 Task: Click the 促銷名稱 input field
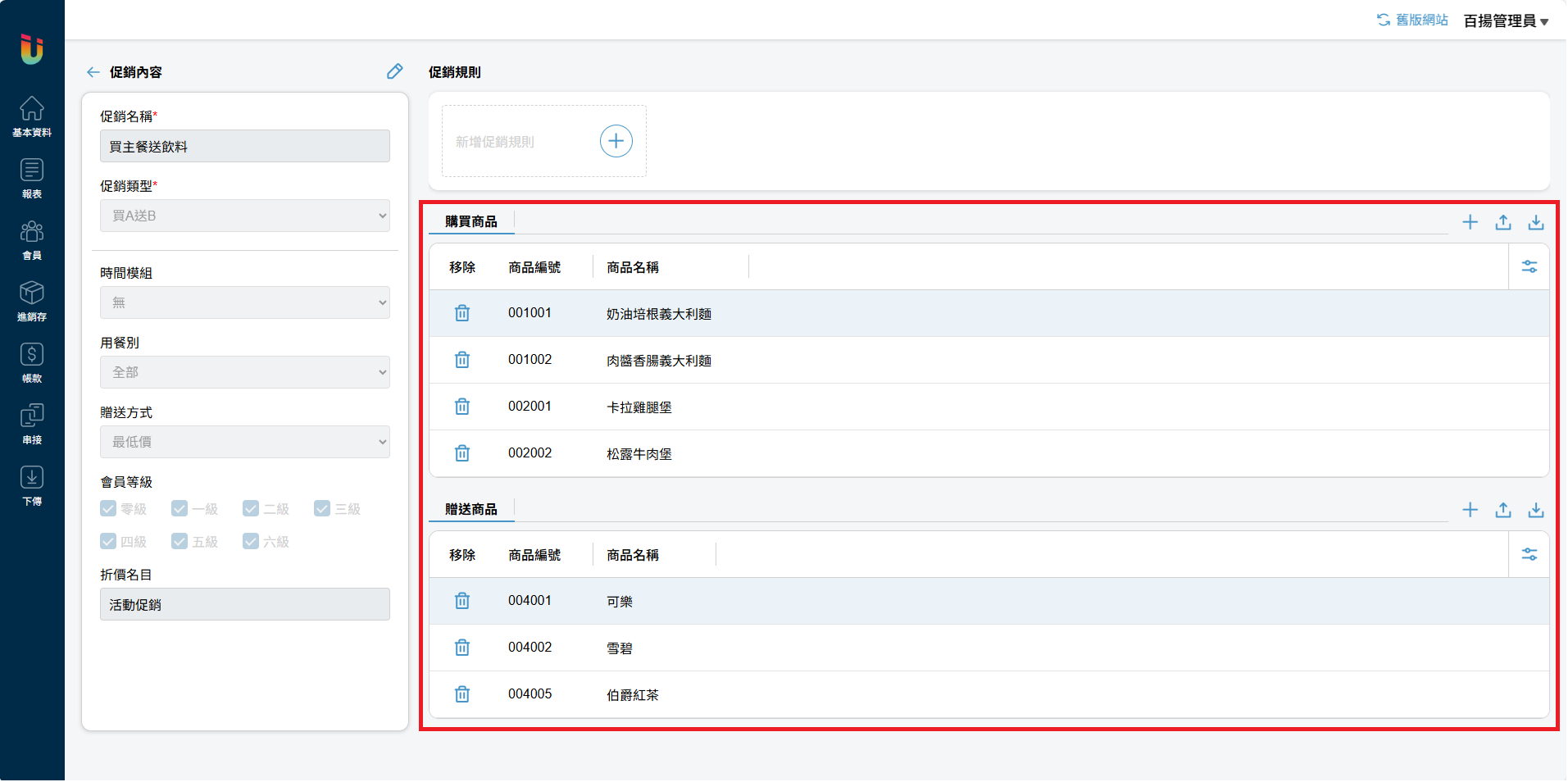pos(244,147)
